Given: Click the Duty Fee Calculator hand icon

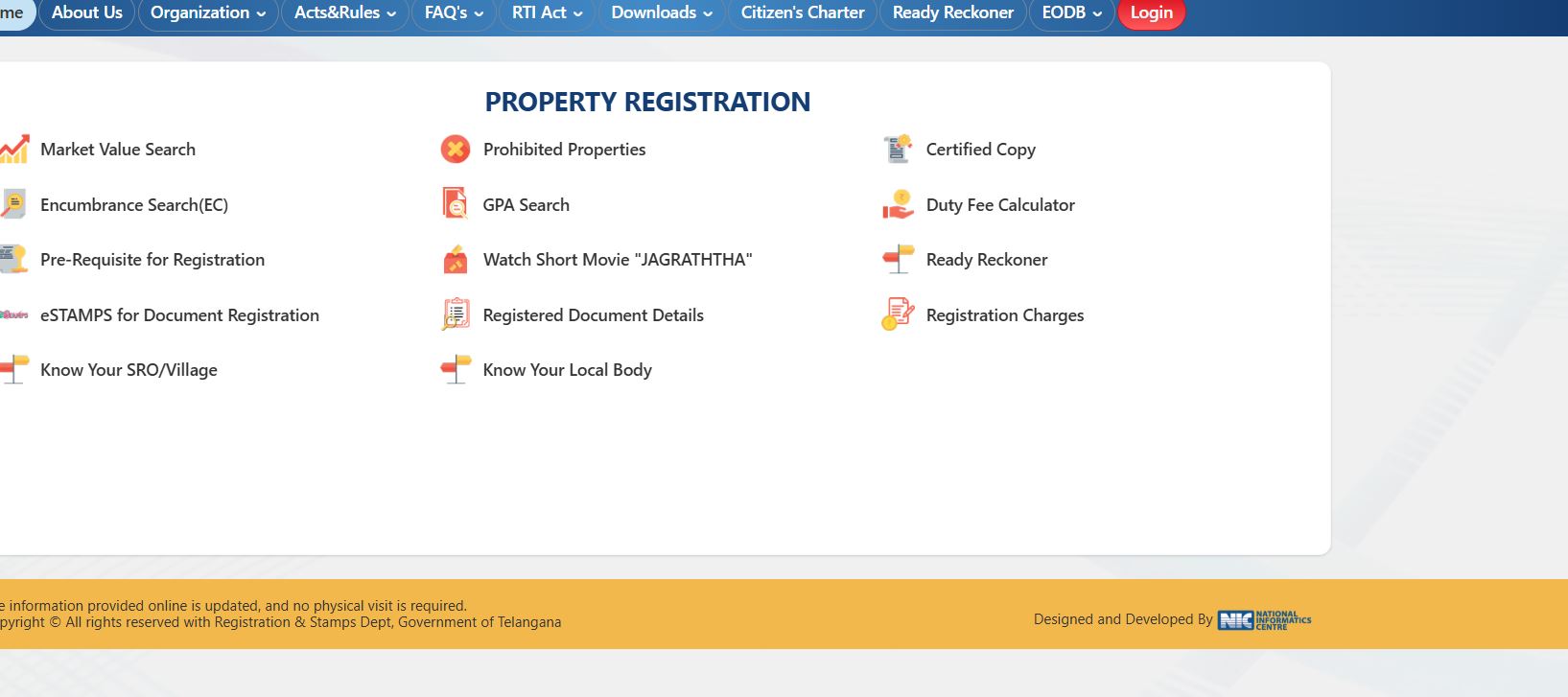Looking at the screenshot, I should pos(898,204).
